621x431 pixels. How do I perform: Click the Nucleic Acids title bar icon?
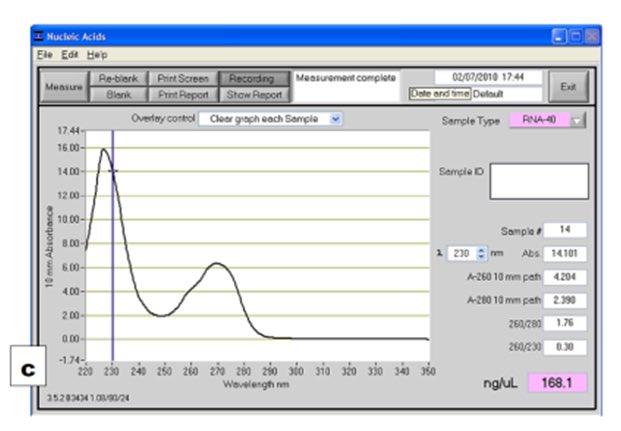coord(39,36)
